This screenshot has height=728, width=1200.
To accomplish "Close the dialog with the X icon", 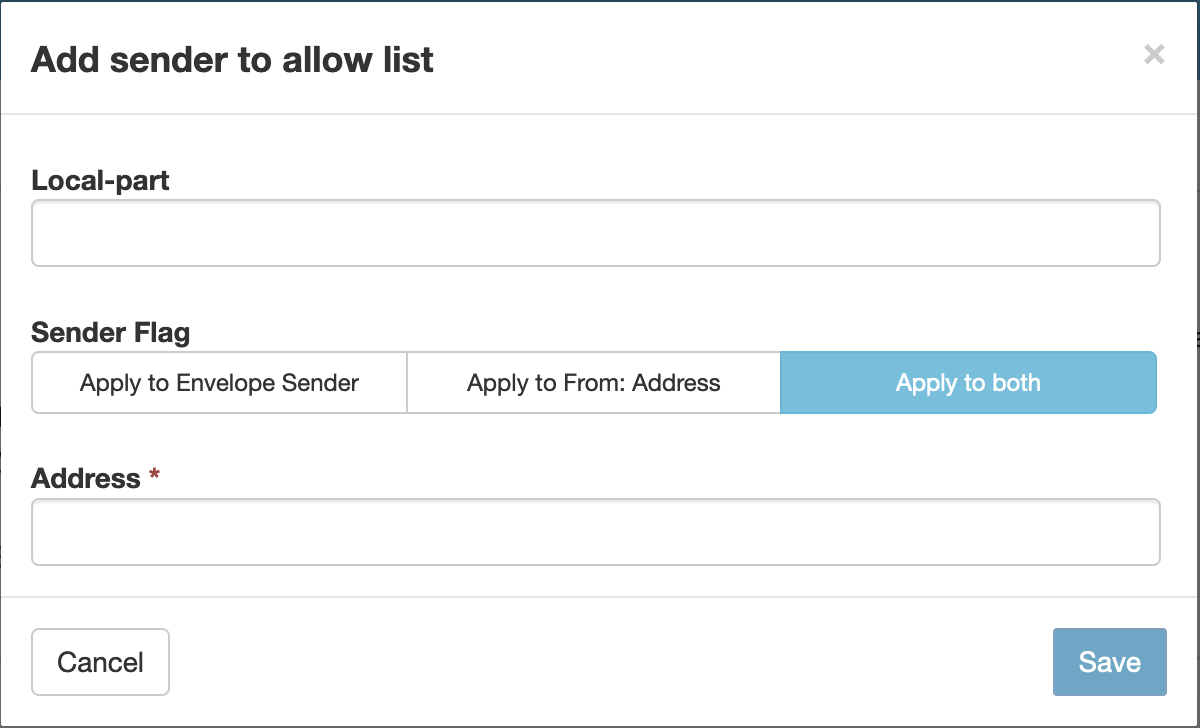I will 1154,54.
